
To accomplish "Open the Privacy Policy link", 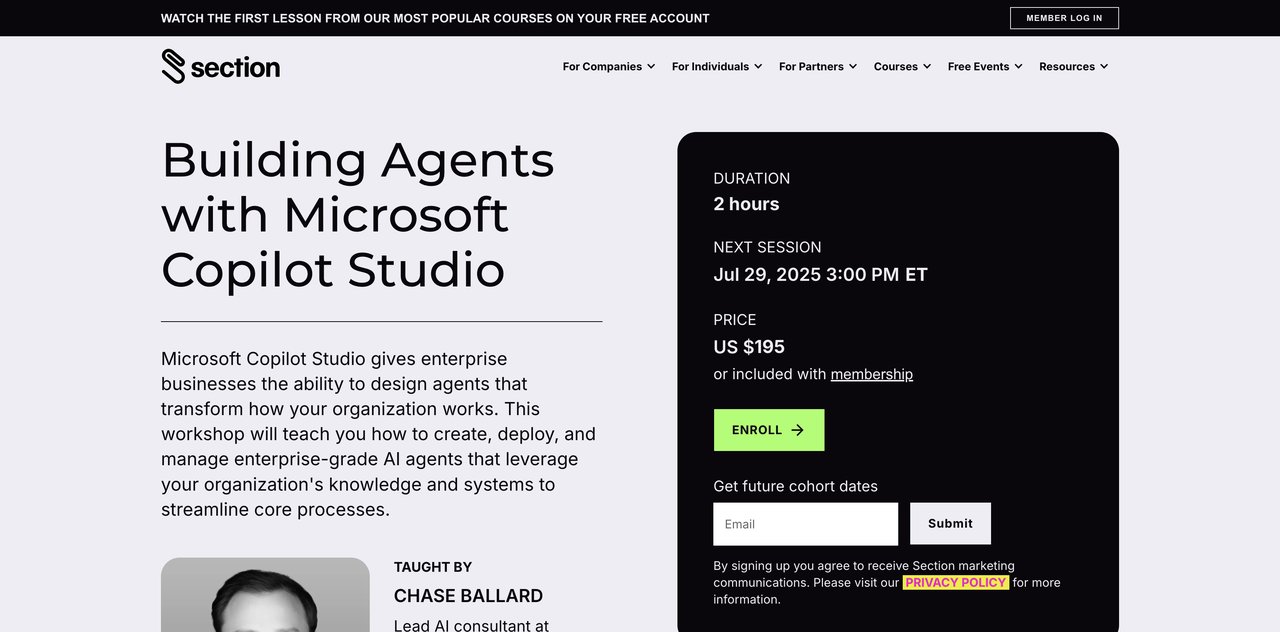I will 956,582.
